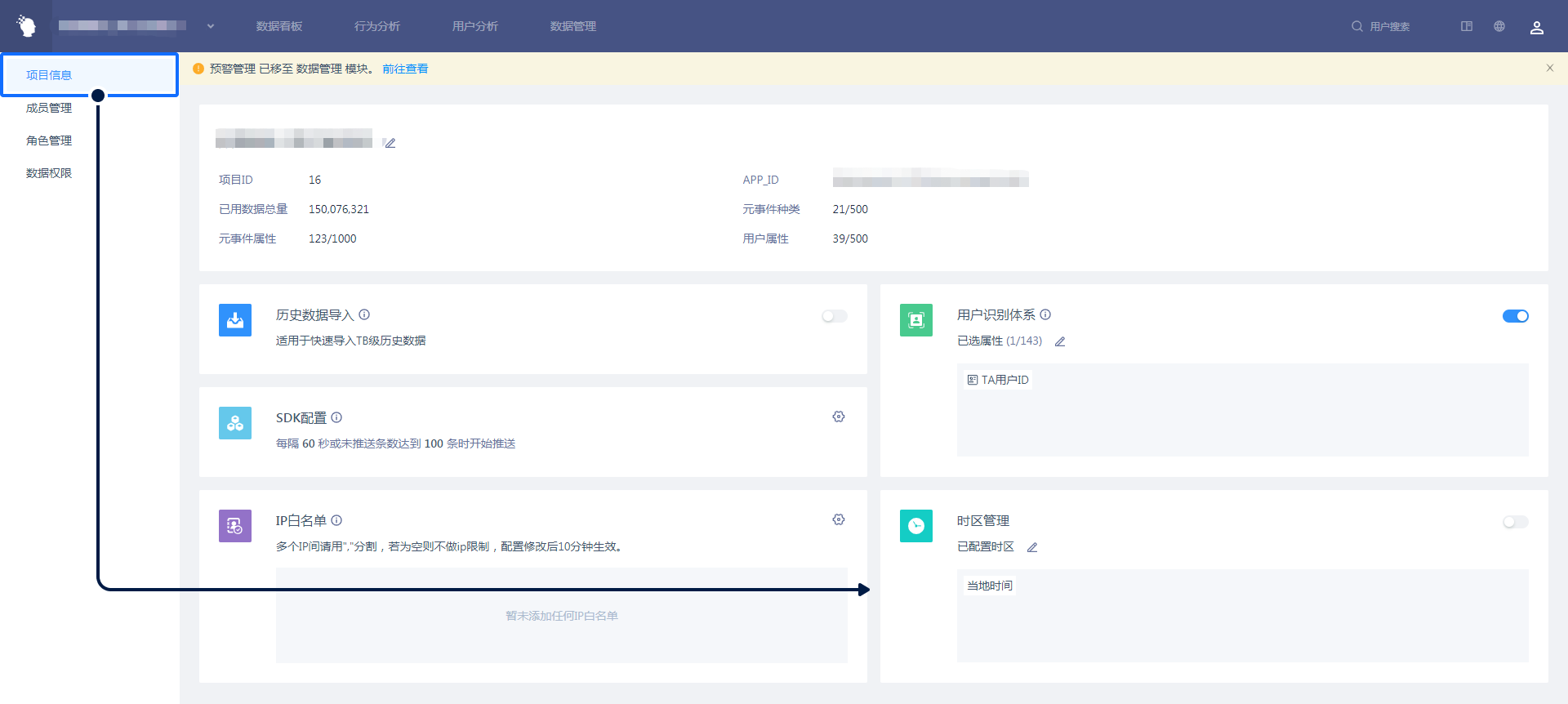
Task: Open the 数据看板 menu
Action: click(279, 26)
